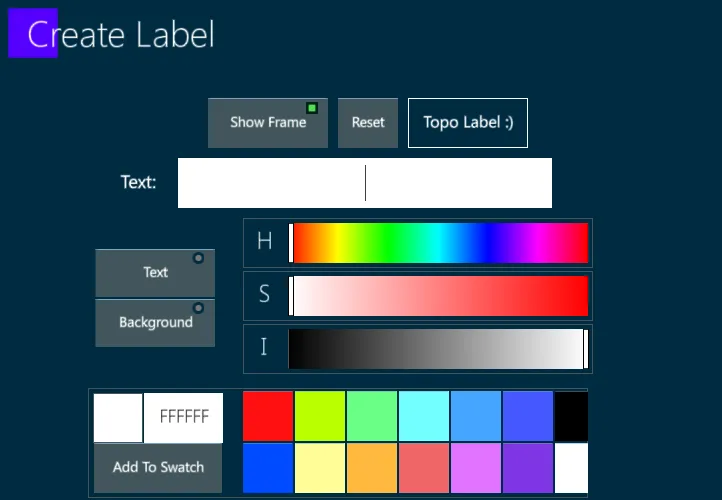Viewport: 722px width, 500px height.
Task: Select the Text color target button
Action: (x=155, y=273)
